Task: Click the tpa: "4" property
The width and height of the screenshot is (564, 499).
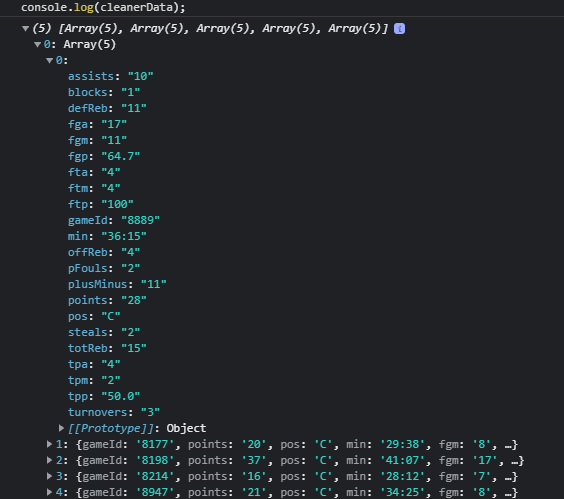Action: 94,364
